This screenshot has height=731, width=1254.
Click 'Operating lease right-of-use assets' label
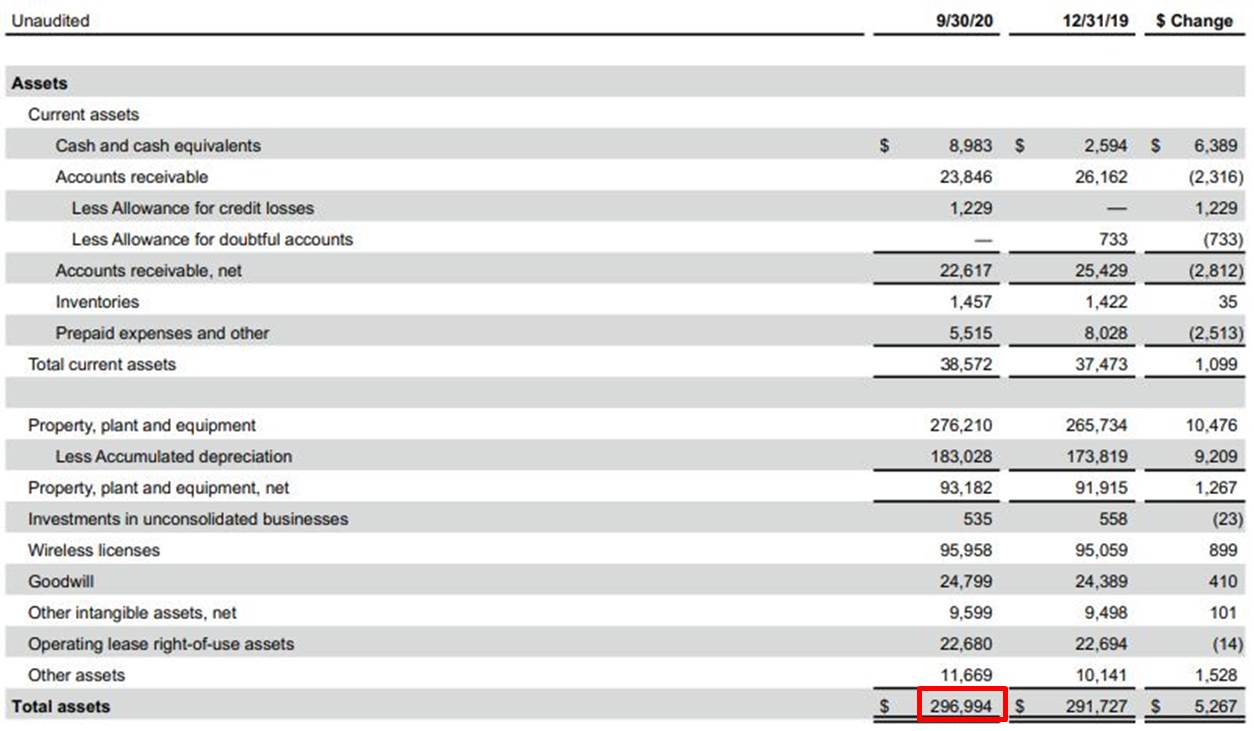tap(161, 643)
